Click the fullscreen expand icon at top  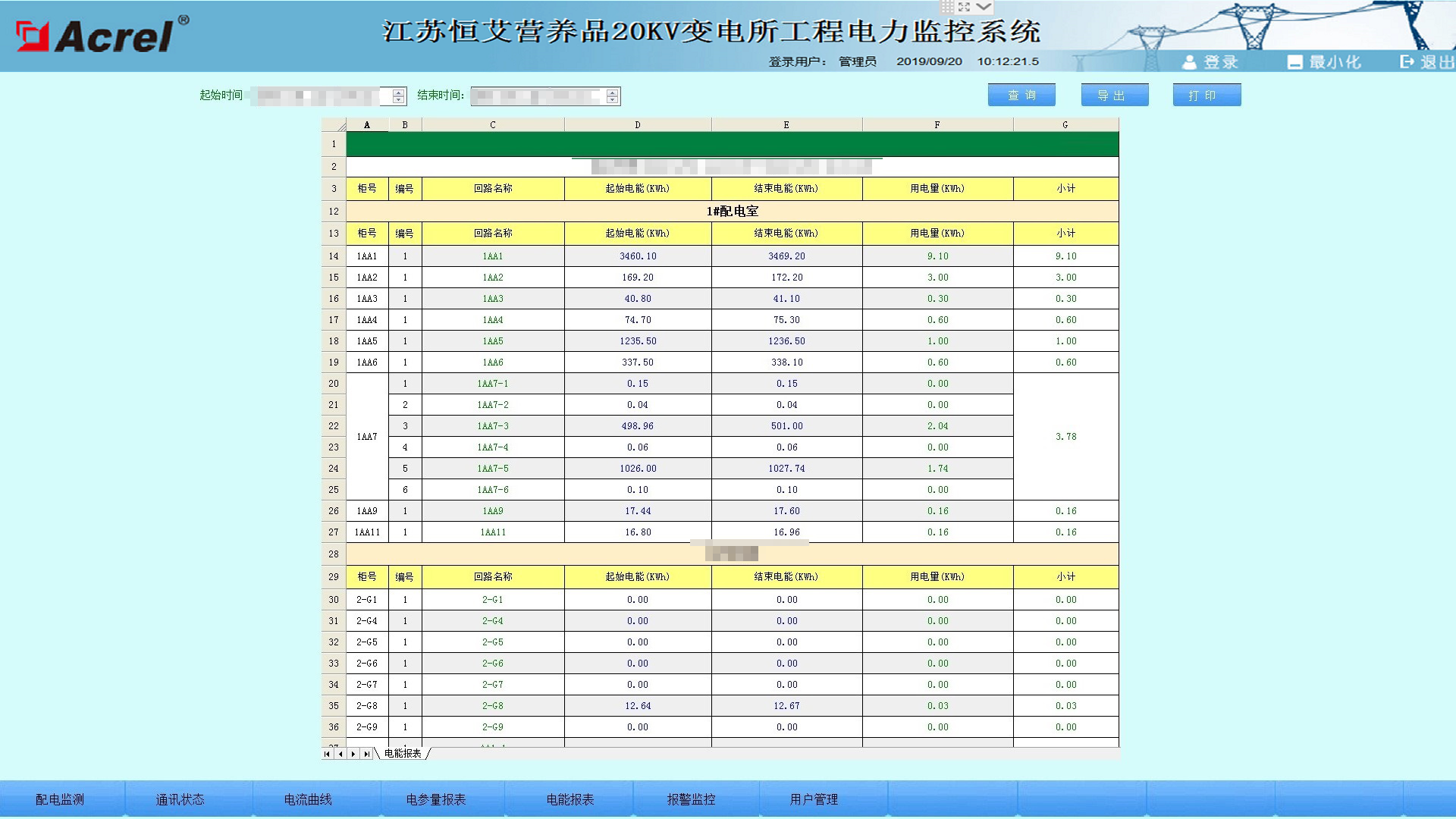[x=964, y=7]
